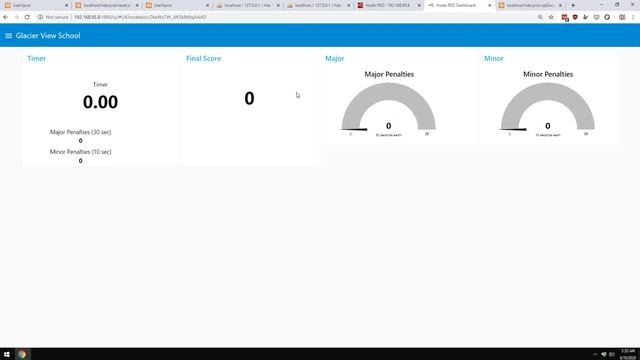Click the network tray icon
Viewport: 640px width, 360px height.
[x=603, y=354]
